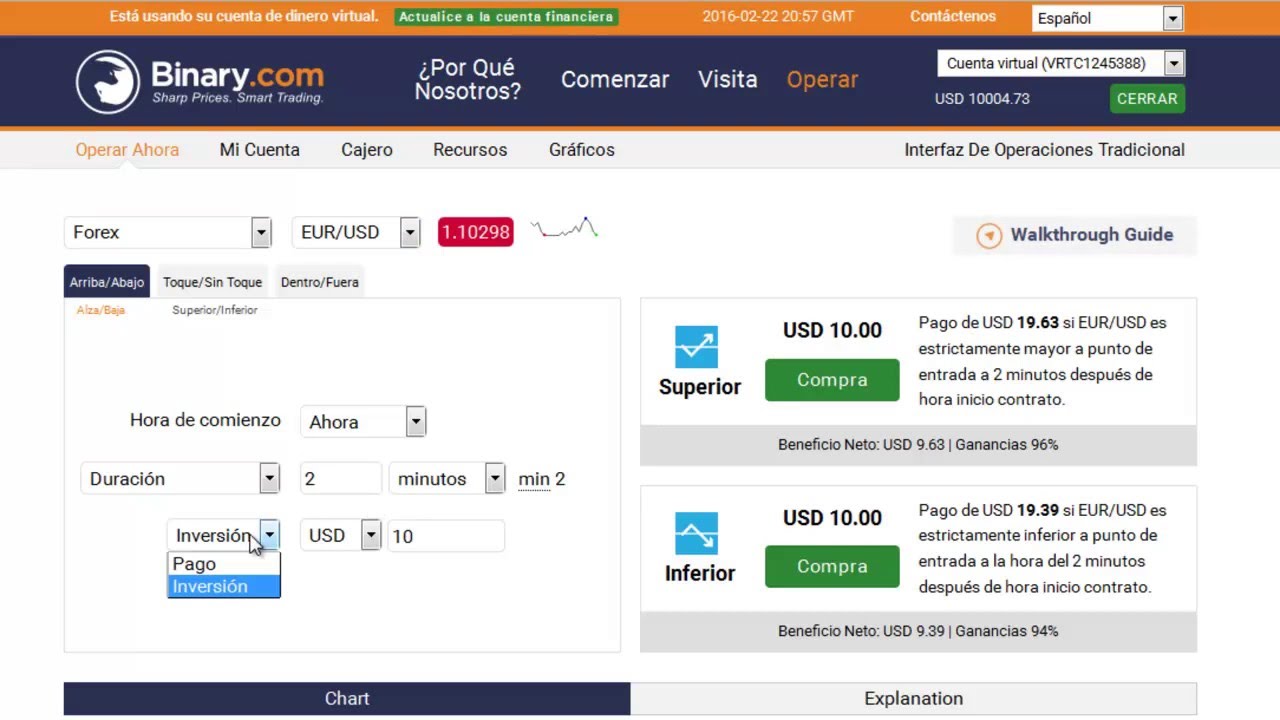Open the Explanation tab
1280x720 pixels.
coord(914,698)
